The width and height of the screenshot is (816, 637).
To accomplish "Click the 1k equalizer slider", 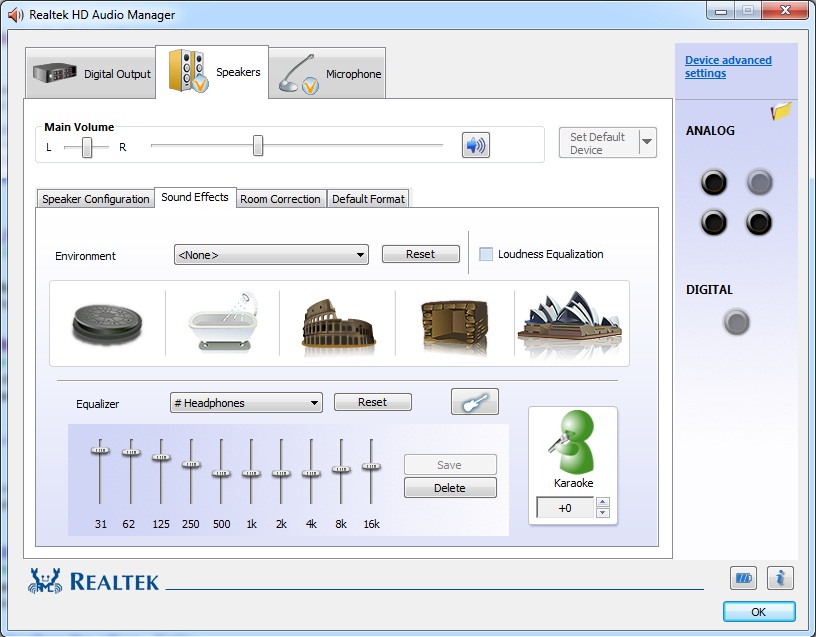I will point(251,474).
